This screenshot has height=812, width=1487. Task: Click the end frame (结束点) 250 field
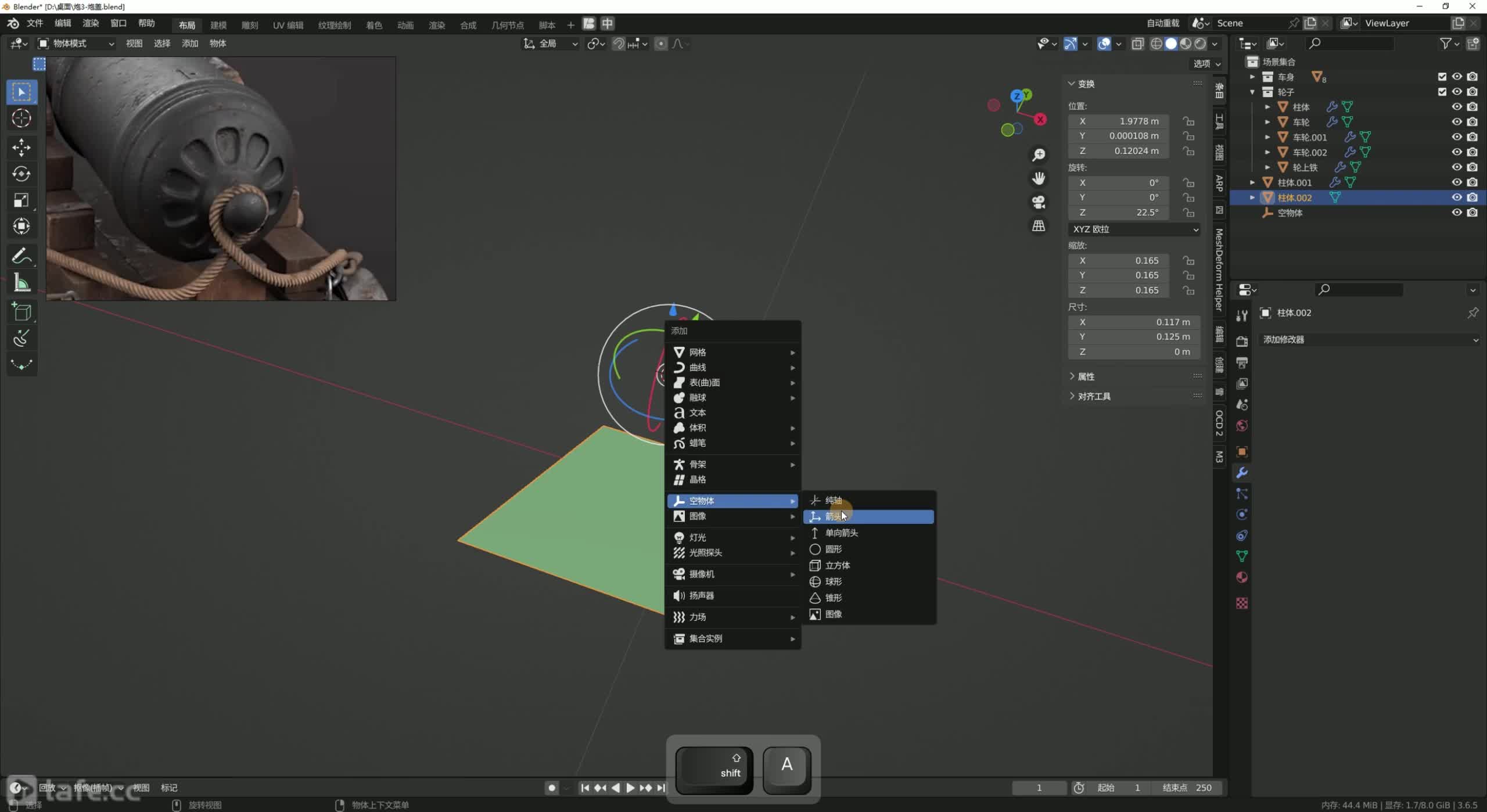coord(1188,788)
